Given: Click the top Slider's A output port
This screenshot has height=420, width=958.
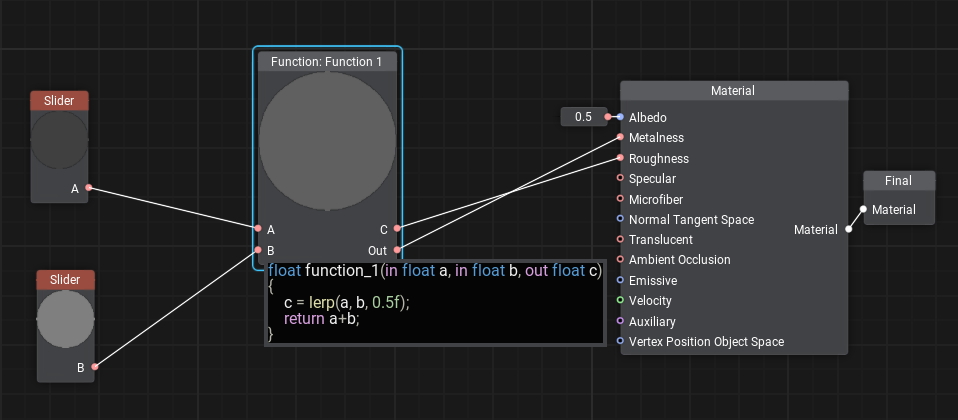Looking at the screenshot, I should tap(89, 188).
